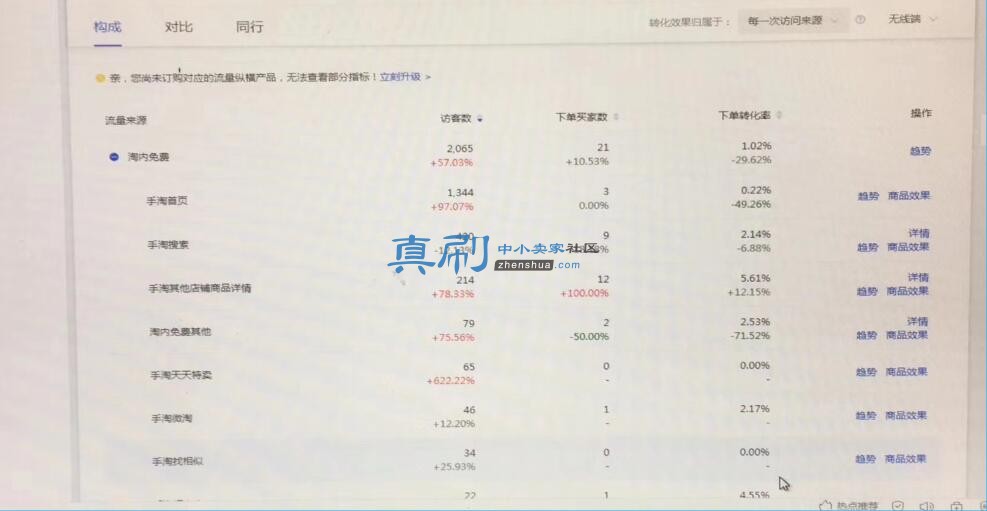Image resolution: width=987 pixels, height=511 pixels.
Task: Click the shield security icon
Action: [x=898, y=505]
